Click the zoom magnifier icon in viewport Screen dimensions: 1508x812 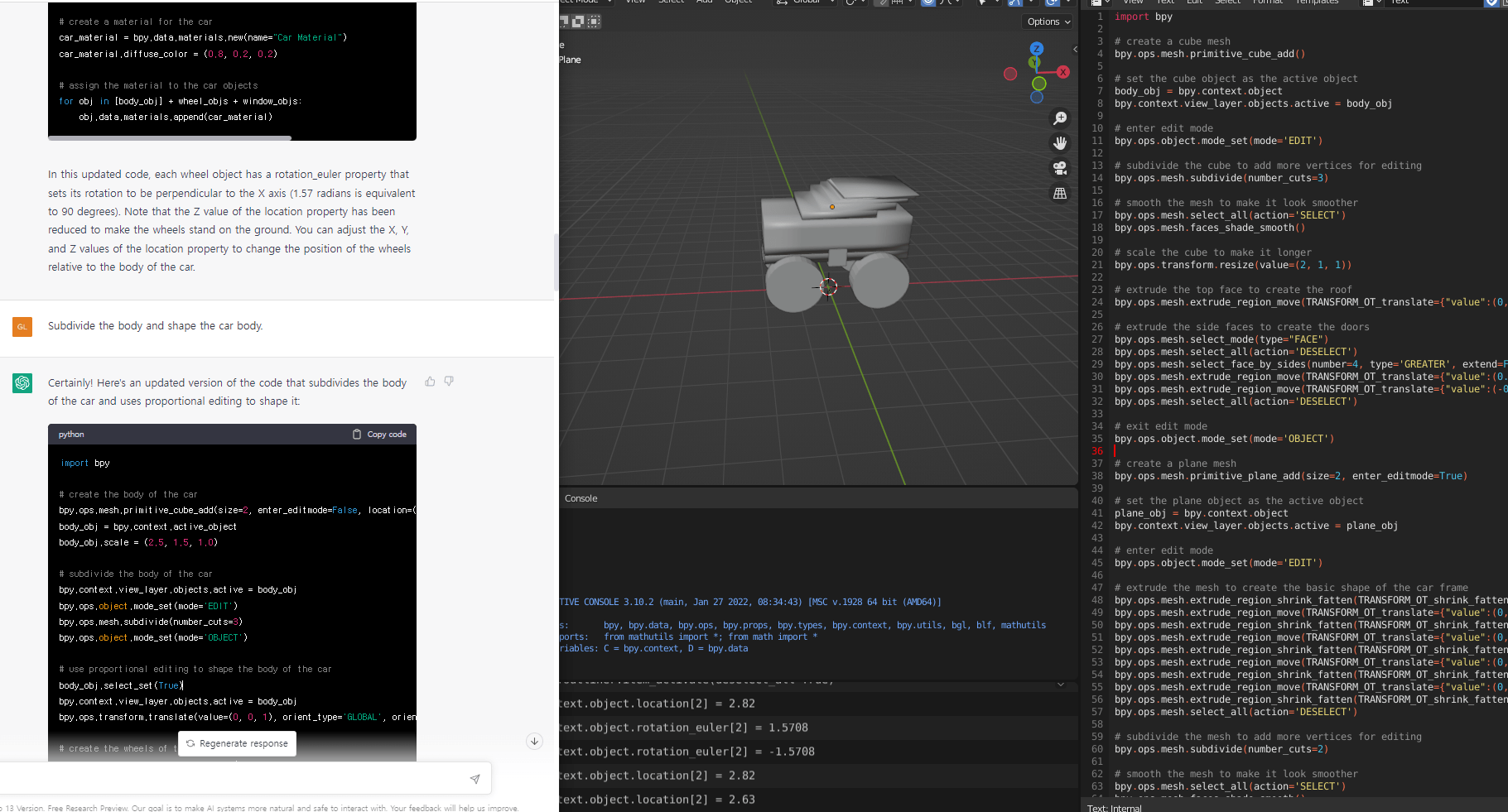[1060, 118]
